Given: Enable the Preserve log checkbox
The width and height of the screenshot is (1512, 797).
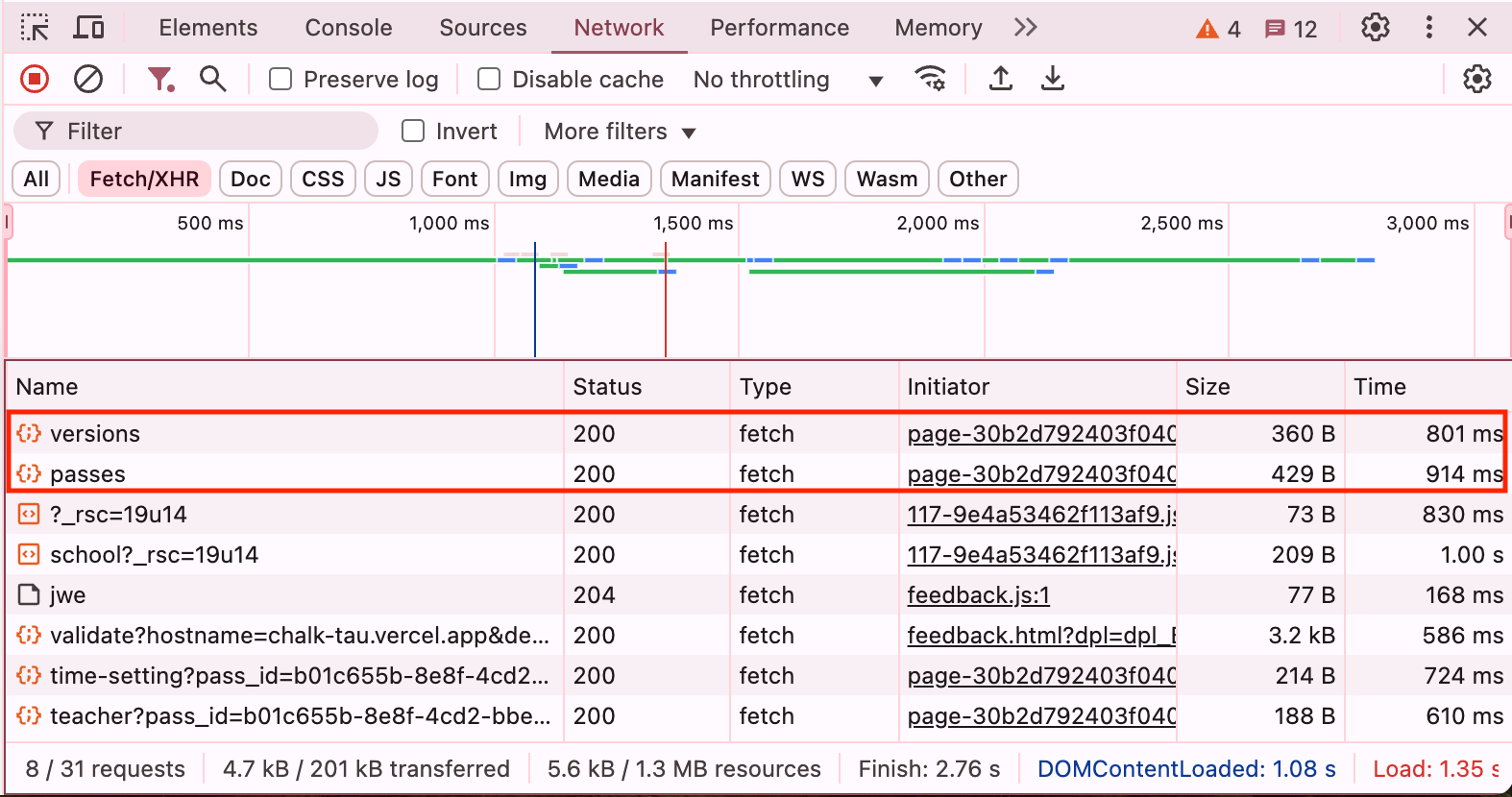Looking at the screenshot, I should (x=280, y=79).
